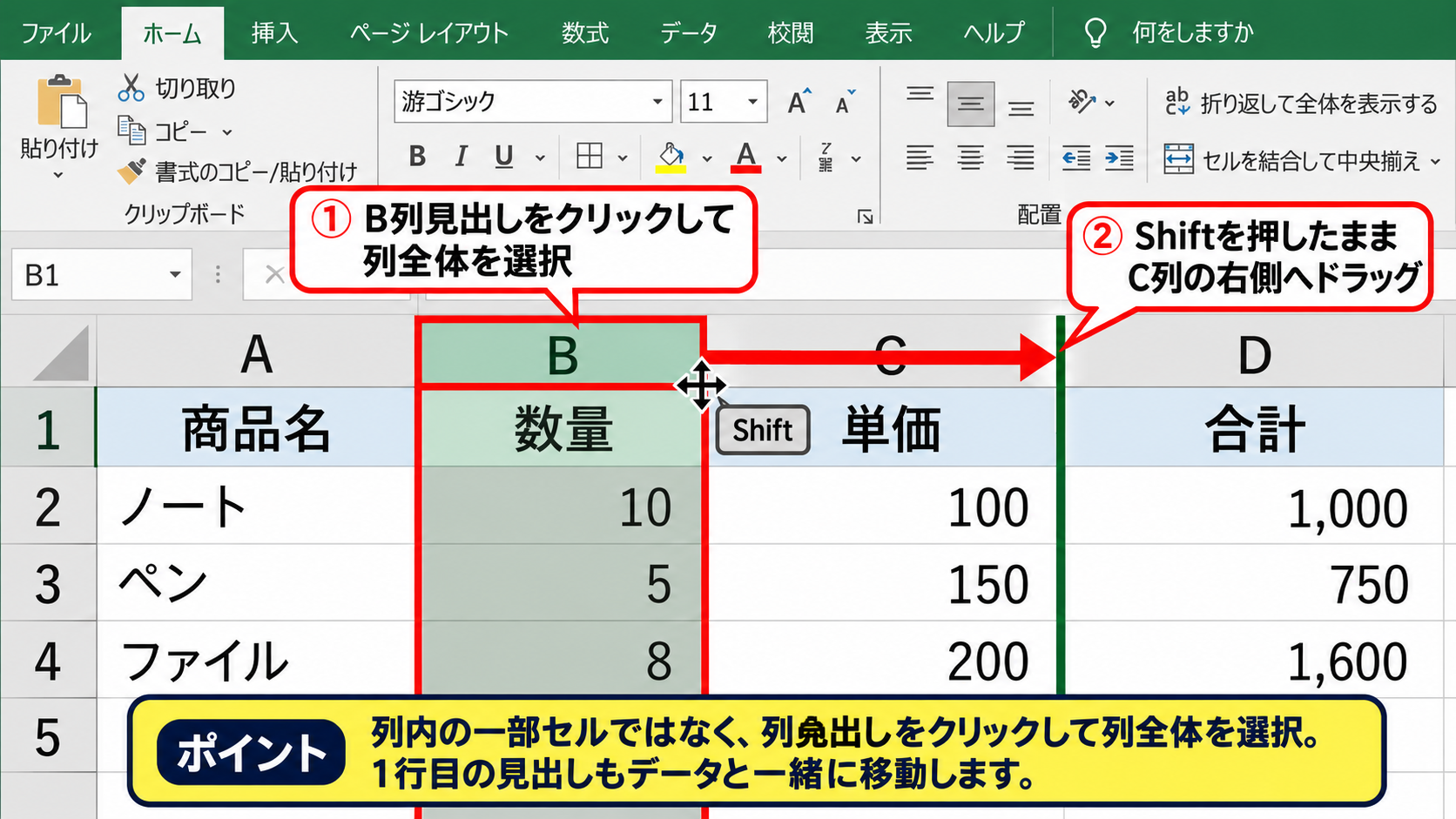The width and height of the screenshot is (1456, 819).
Task: Click the Borders grid icon
Action: (590, 157)
